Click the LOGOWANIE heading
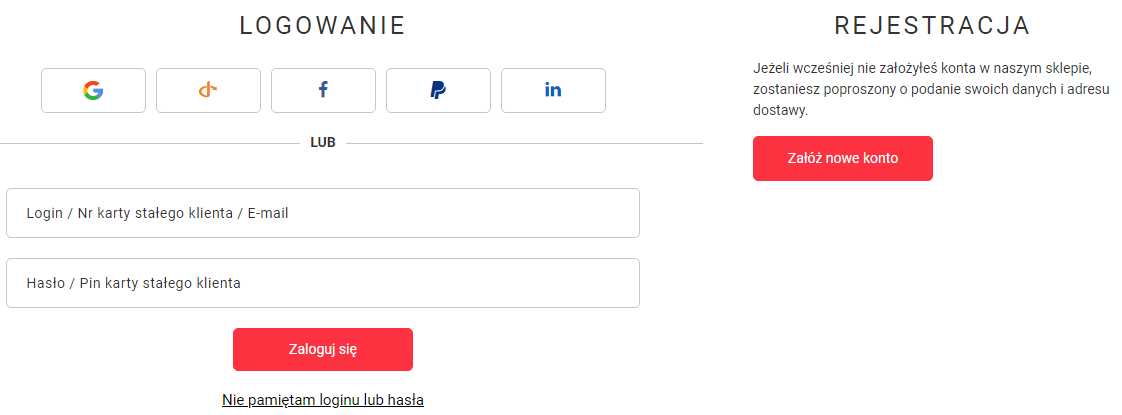This screenshot has height=415, width=1122. [323, 26]
